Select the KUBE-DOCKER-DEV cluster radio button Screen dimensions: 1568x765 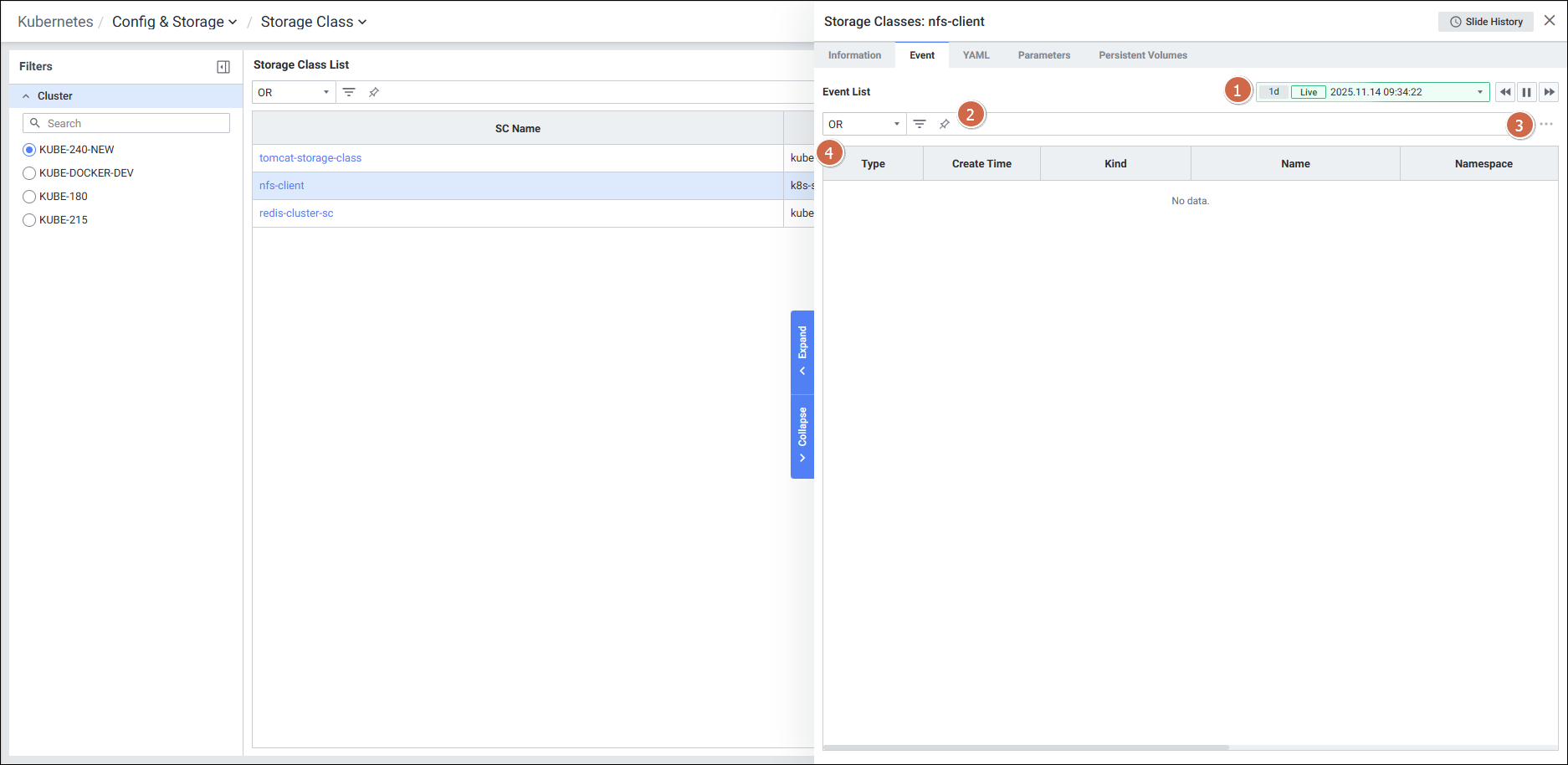[29, 173]
